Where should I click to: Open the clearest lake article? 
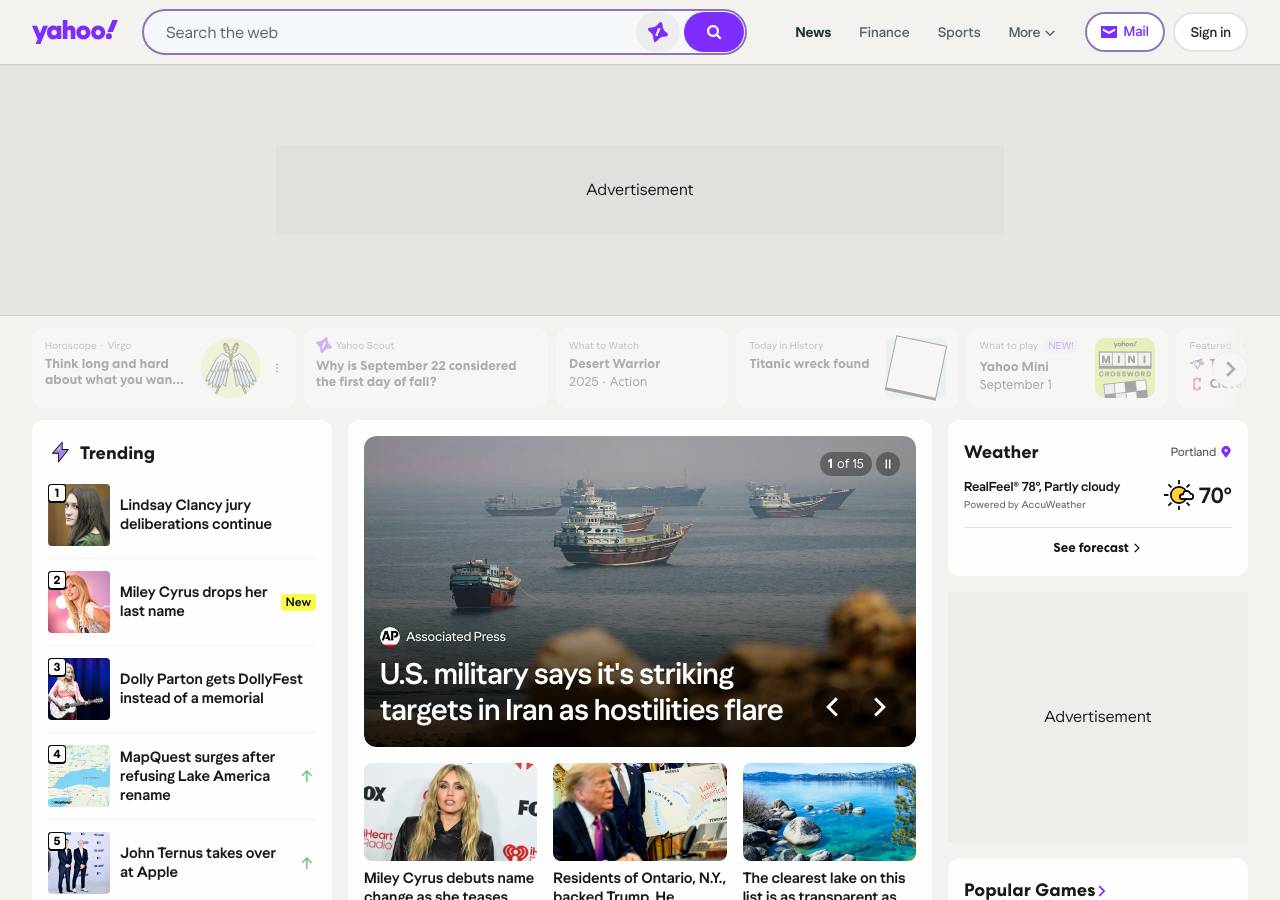pyautogui.click(x=824, y=886)
